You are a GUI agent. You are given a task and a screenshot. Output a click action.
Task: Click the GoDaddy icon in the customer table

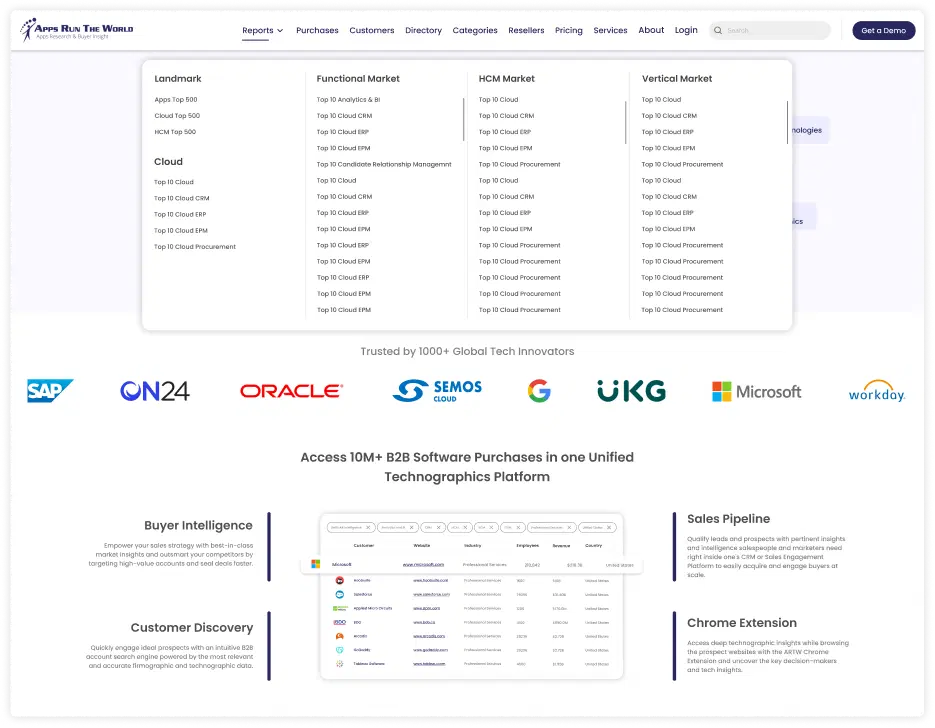tap(339, 650)
